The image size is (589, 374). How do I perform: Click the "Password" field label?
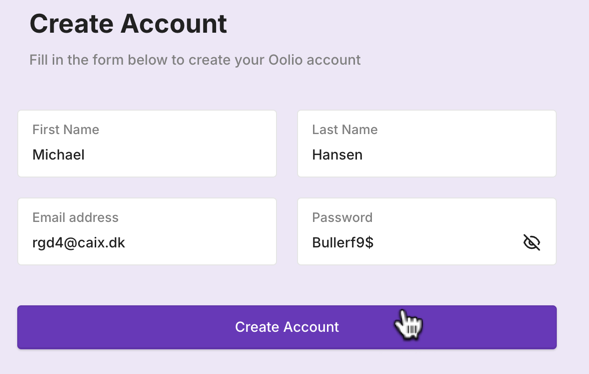(342, 217)
